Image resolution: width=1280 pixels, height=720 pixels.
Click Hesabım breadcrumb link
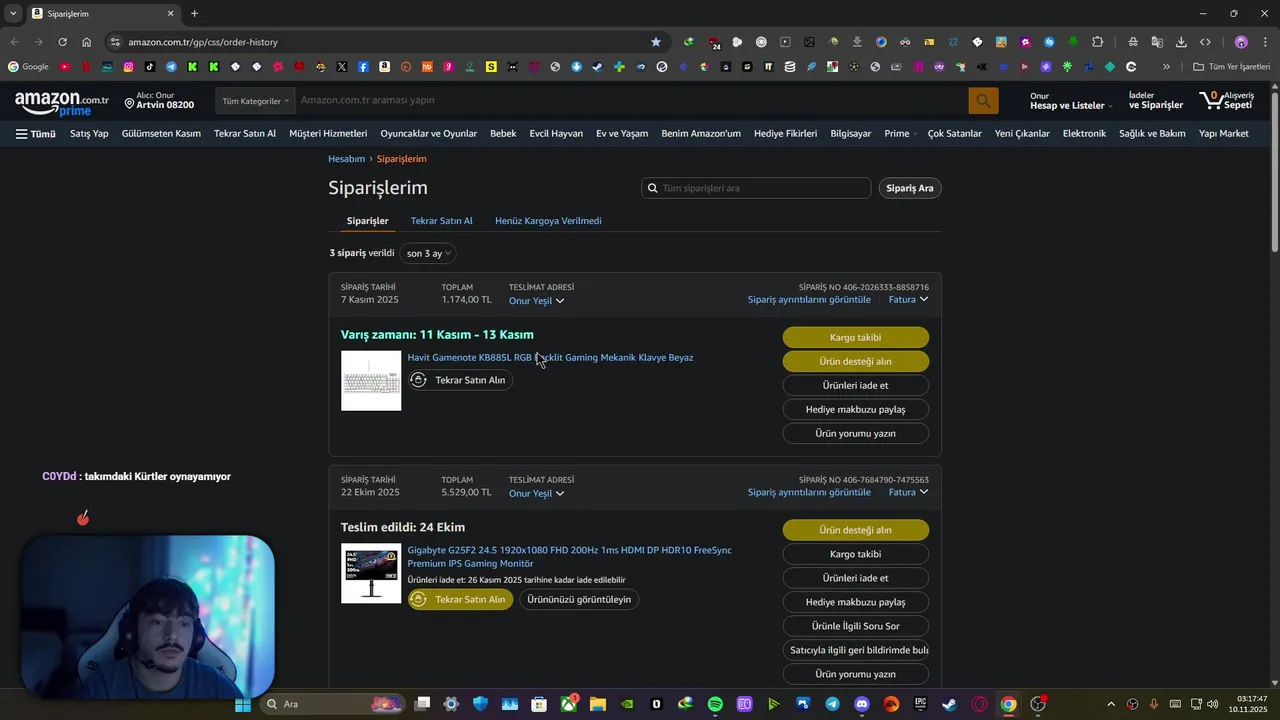tap(346, 159)
